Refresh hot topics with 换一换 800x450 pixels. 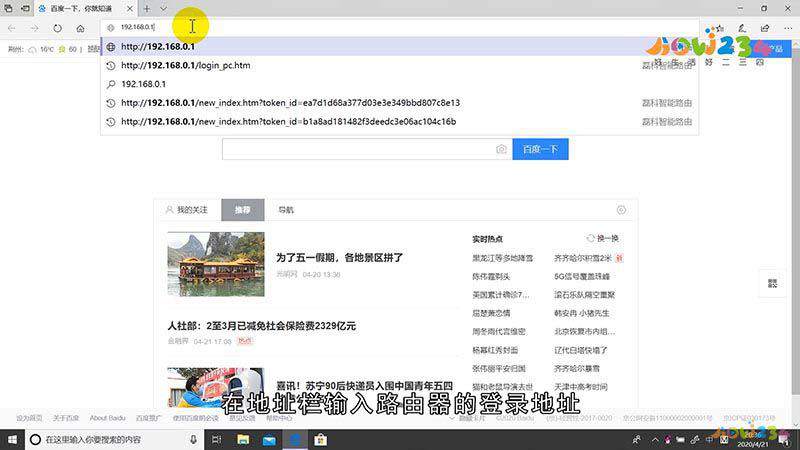coord(603,238)
